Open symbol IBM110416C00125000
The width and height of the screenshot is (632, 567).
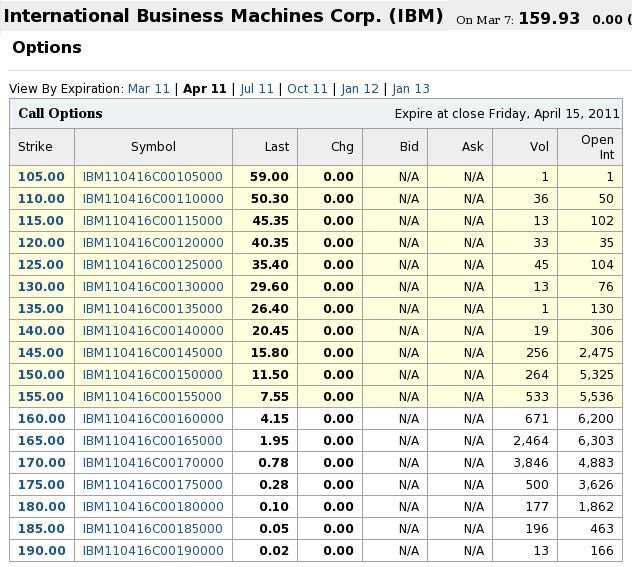coord(153,264)
